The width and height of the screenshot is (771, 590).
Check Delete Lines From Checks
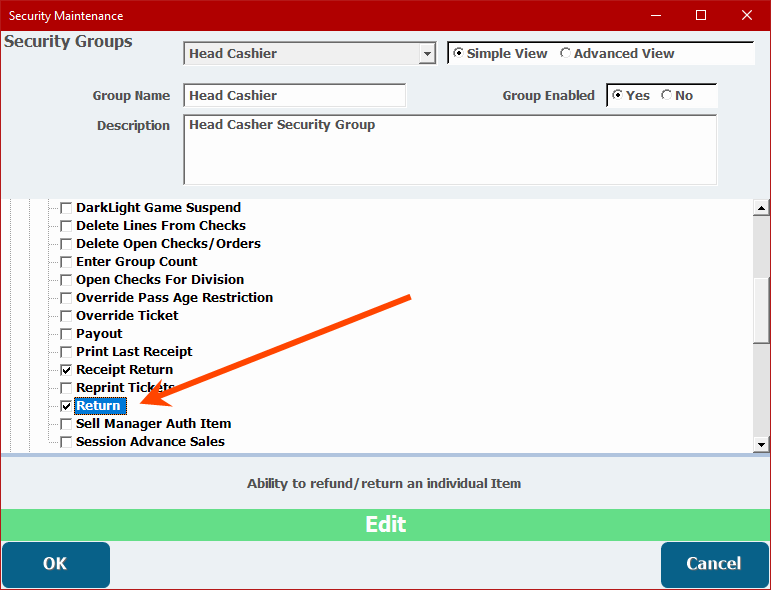pyautogui.click(x=67, y=226)
